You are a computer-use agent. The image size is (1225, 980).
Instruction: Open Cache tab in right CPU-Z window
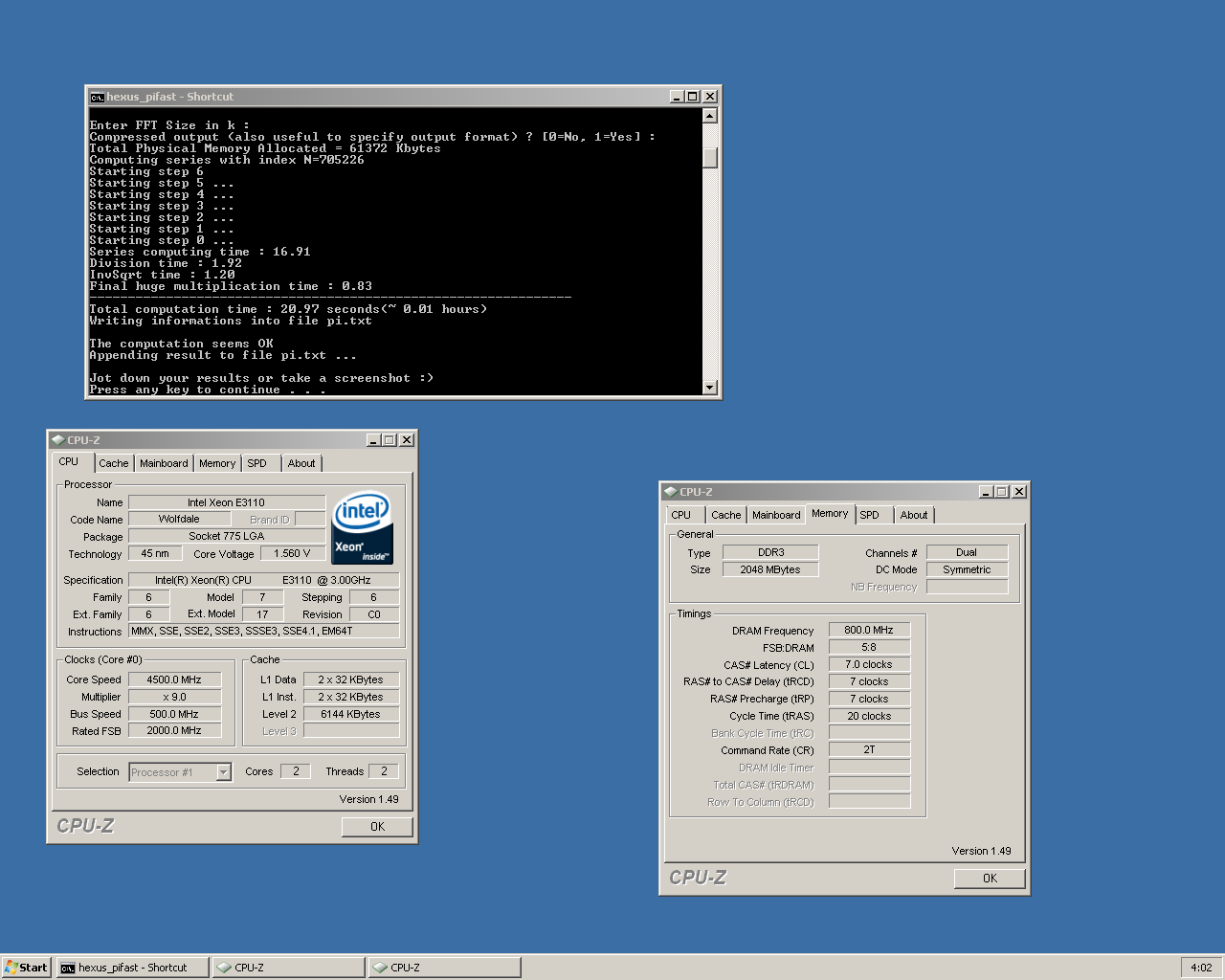pyautogui.click(x=725, y=515)
